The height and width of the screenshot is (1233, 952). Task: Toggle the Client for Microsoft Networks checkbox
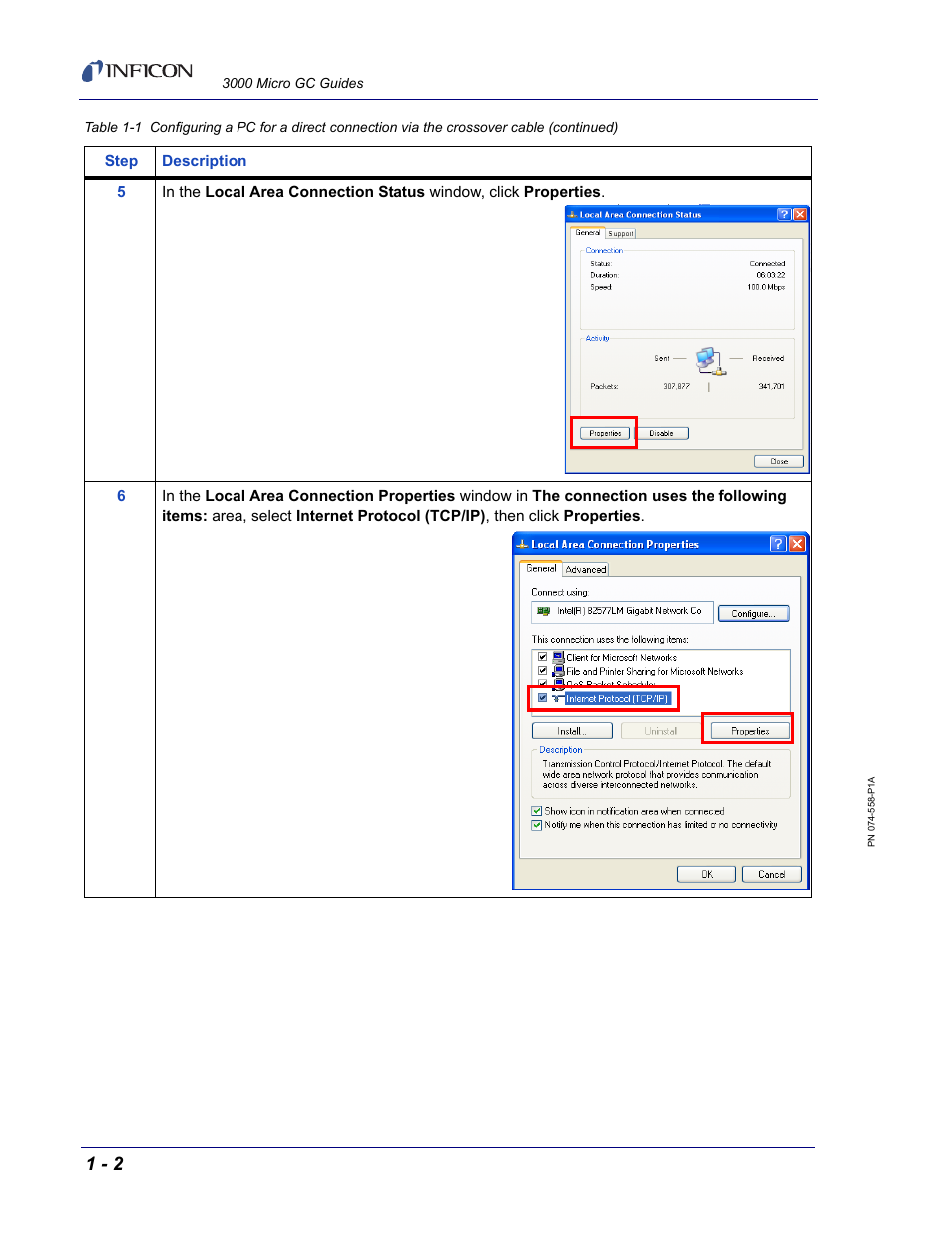(543, 658)
